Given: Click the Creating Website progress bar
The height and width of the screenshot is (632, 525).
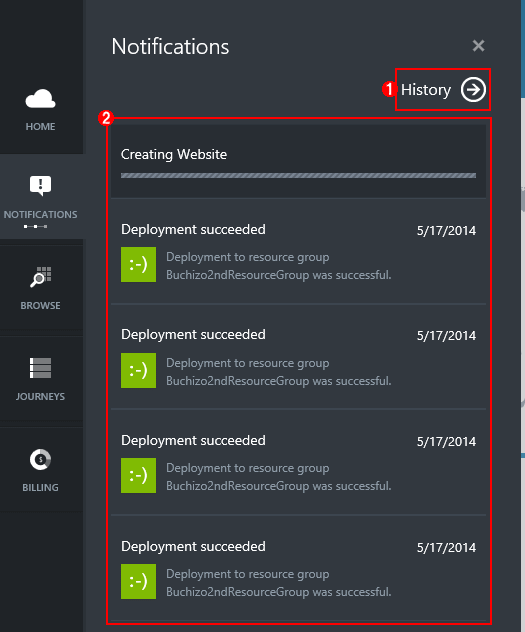Looking at the screenshot, I should pyautogui.click(x=298, y=175).
